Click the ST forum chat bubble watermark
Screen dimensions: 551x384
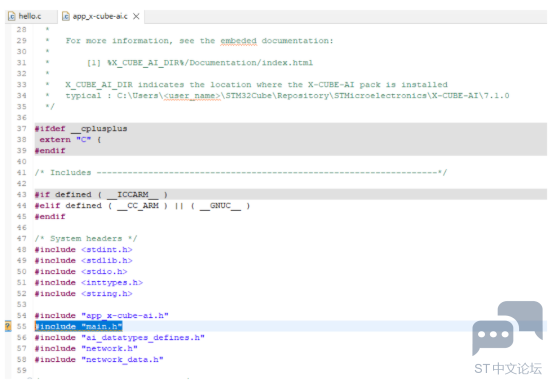[x=507, y=327]
